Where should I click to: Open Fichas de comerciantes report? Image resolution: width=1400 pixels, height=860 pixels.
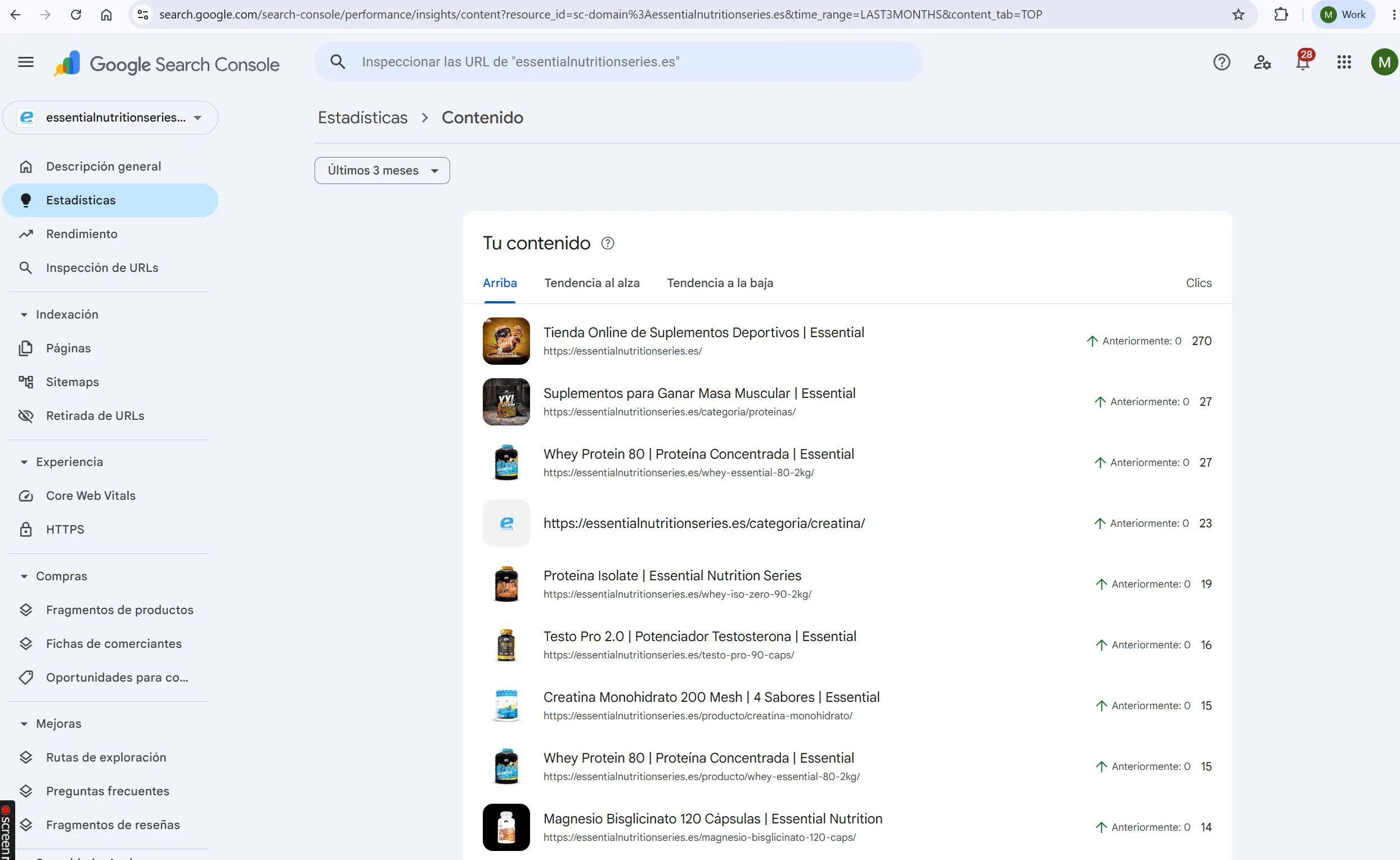[110, 643]
